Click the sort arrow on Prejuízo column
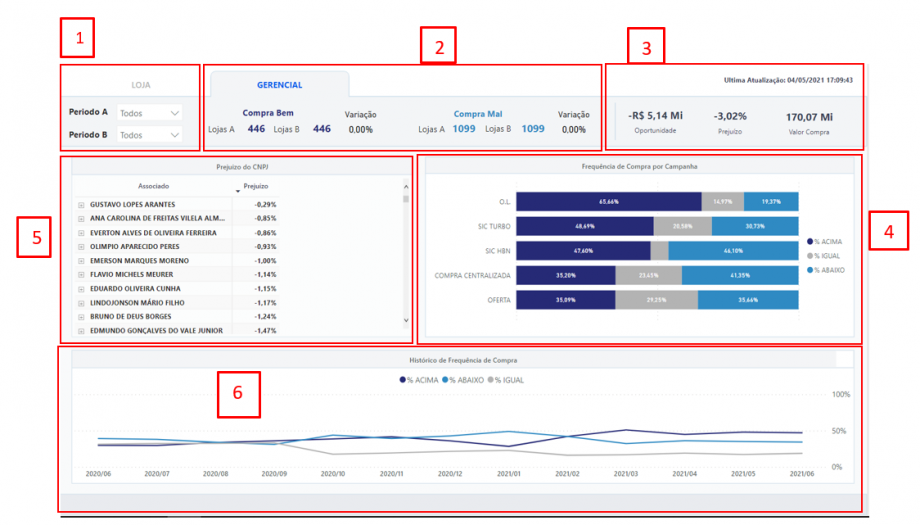Screen dimensions: 920x525 pos(238,187)
